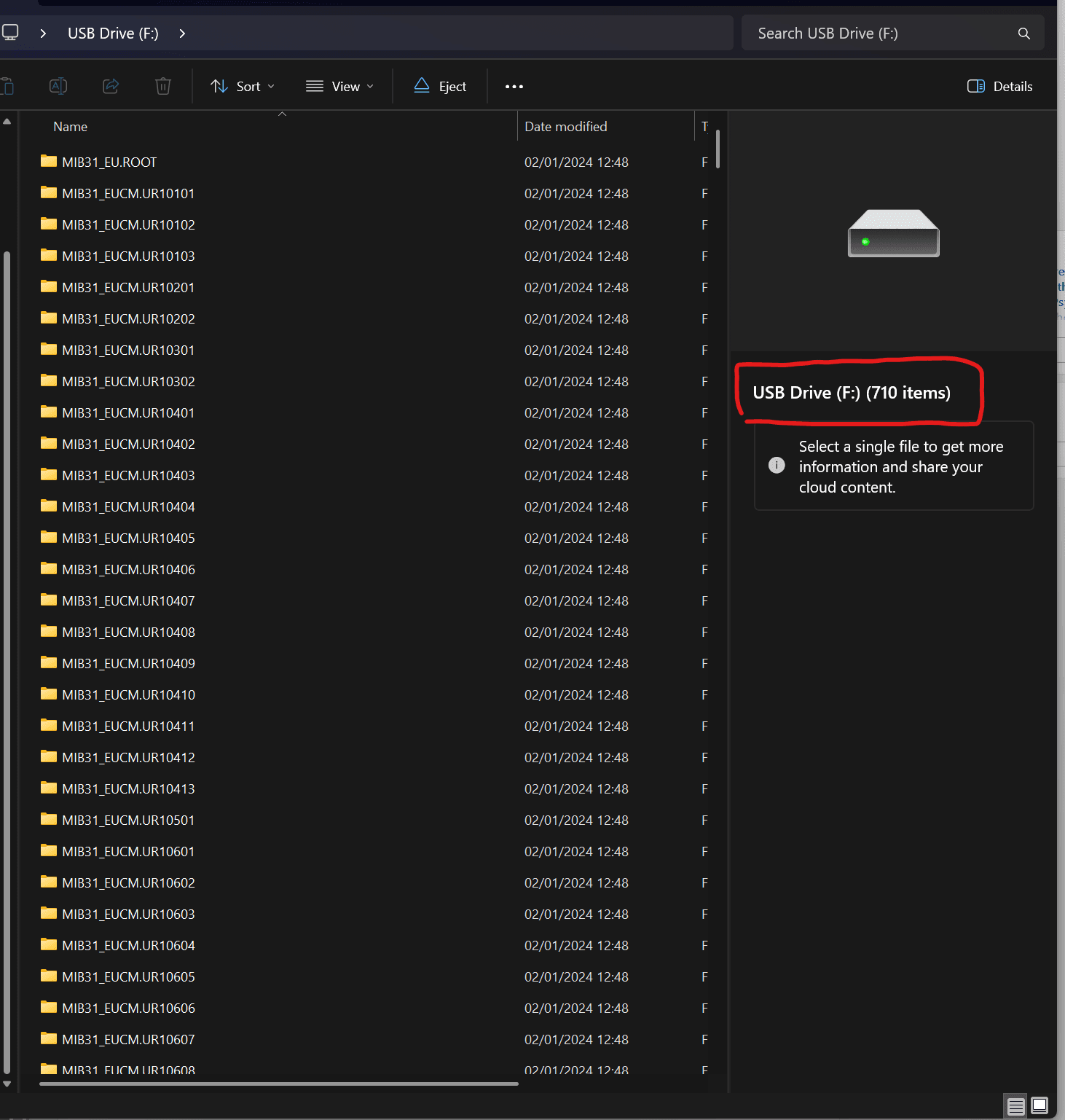Open the Sort dropdown
The width and height of the screenshot is (1065, 1120).
[243, 86]
